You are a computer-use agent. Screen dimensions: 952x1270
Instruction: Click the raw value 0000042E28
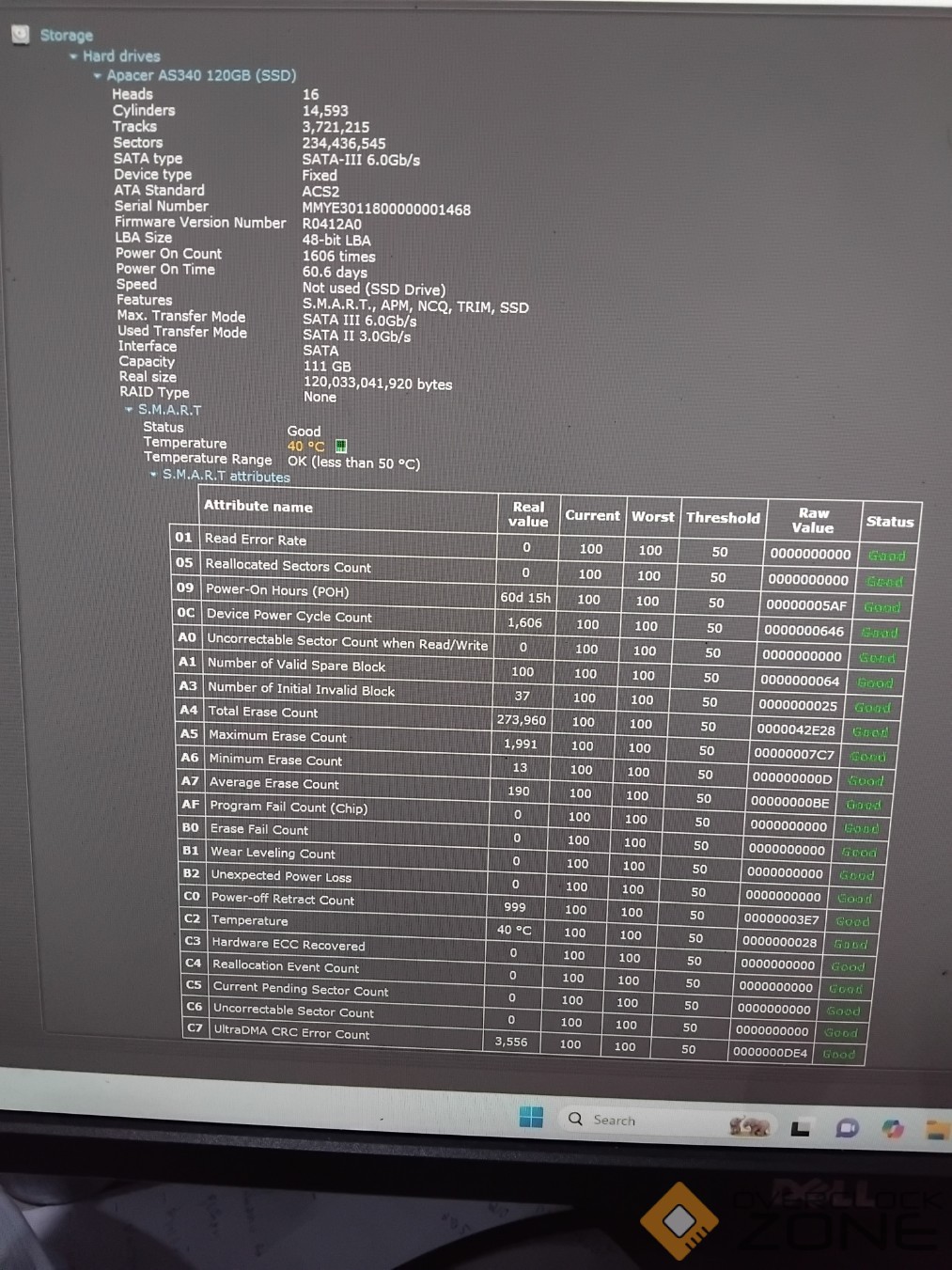click(796, 729)
